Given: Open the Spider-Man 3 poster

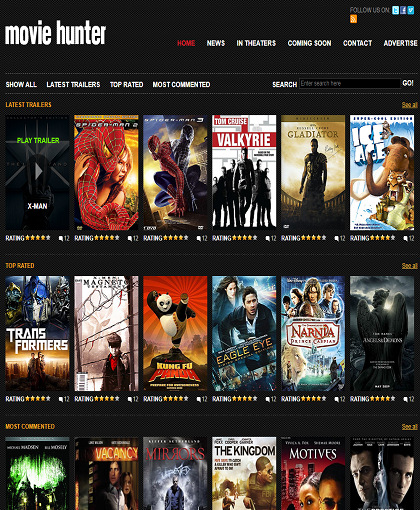Looking at the screenshot, I should tap(175, 173).
